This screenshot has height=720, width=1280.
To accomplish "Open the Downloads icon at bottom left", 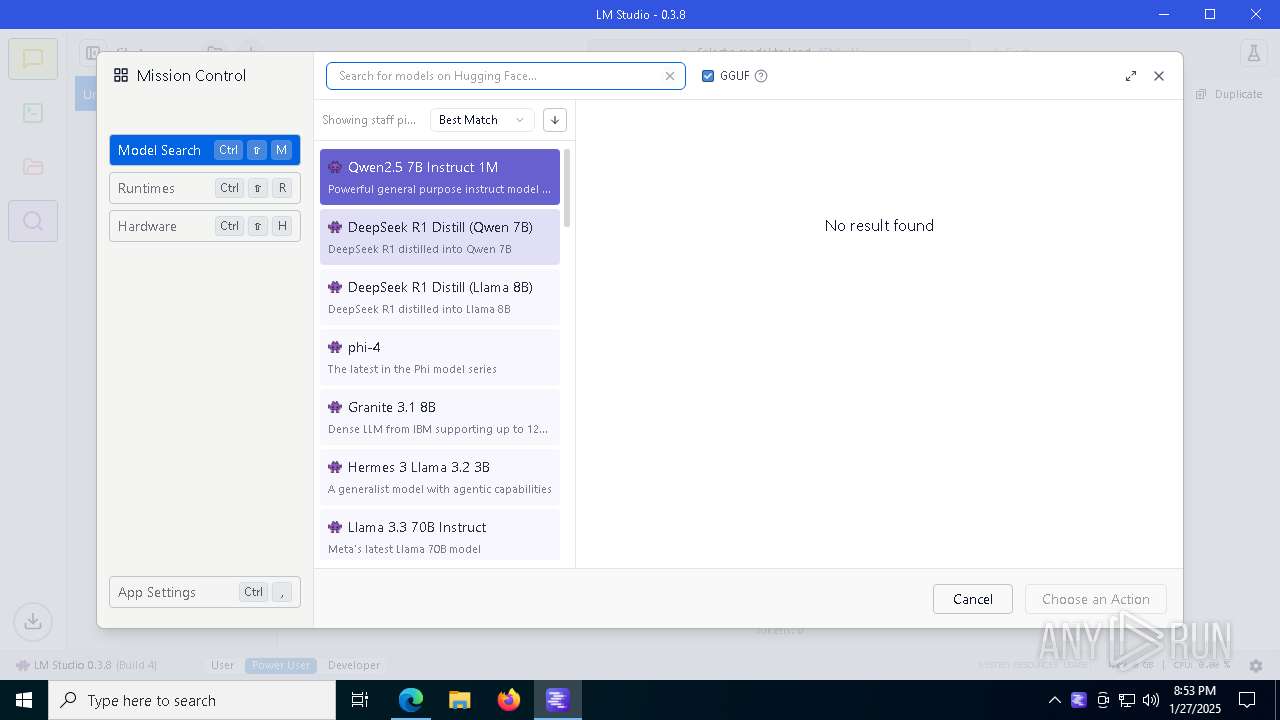I will [33, 621].
